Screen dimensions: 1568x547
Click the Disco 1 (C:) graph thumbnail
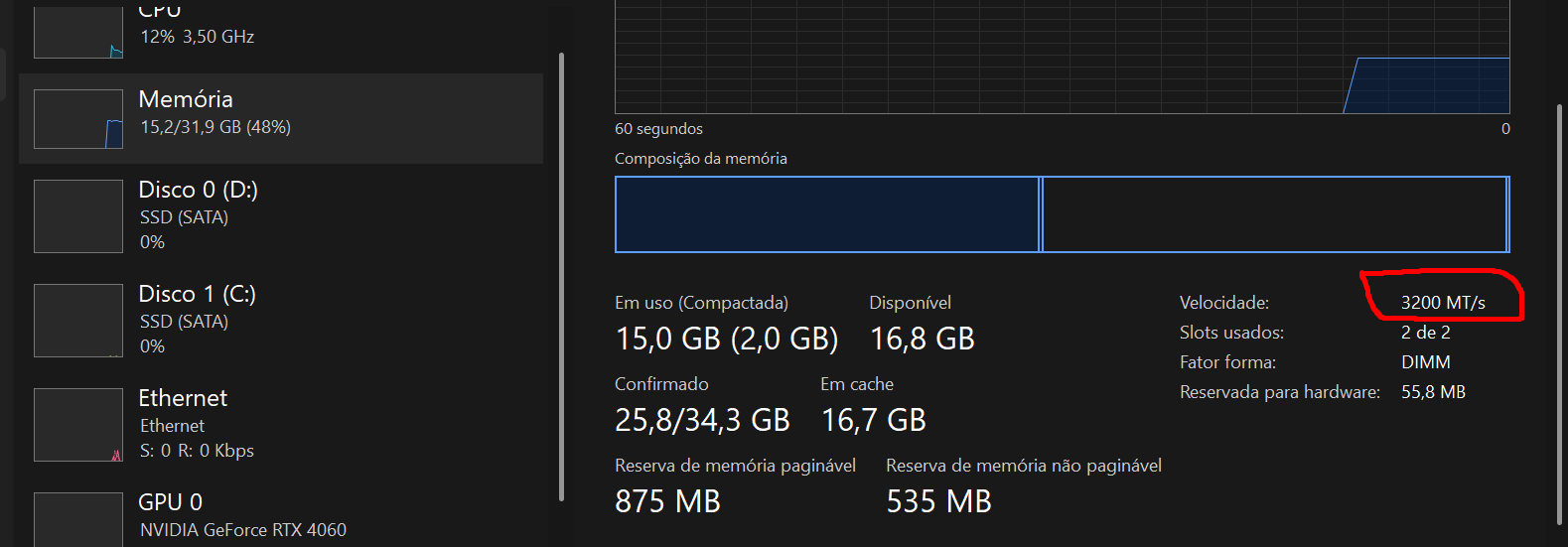pyautogui.click(x=78, y=321)
